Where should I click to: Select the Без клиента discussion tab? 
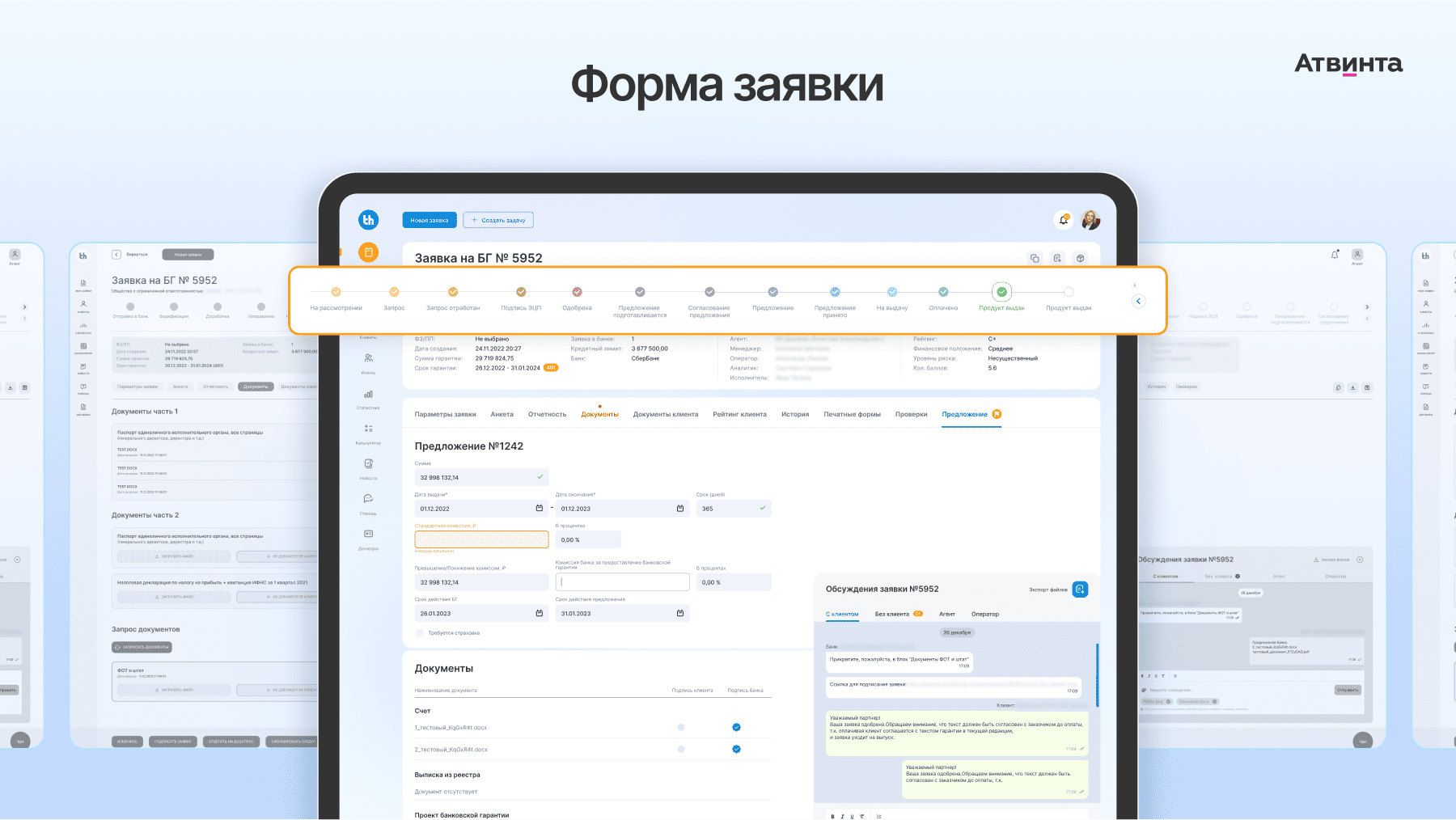coord(891,614)
